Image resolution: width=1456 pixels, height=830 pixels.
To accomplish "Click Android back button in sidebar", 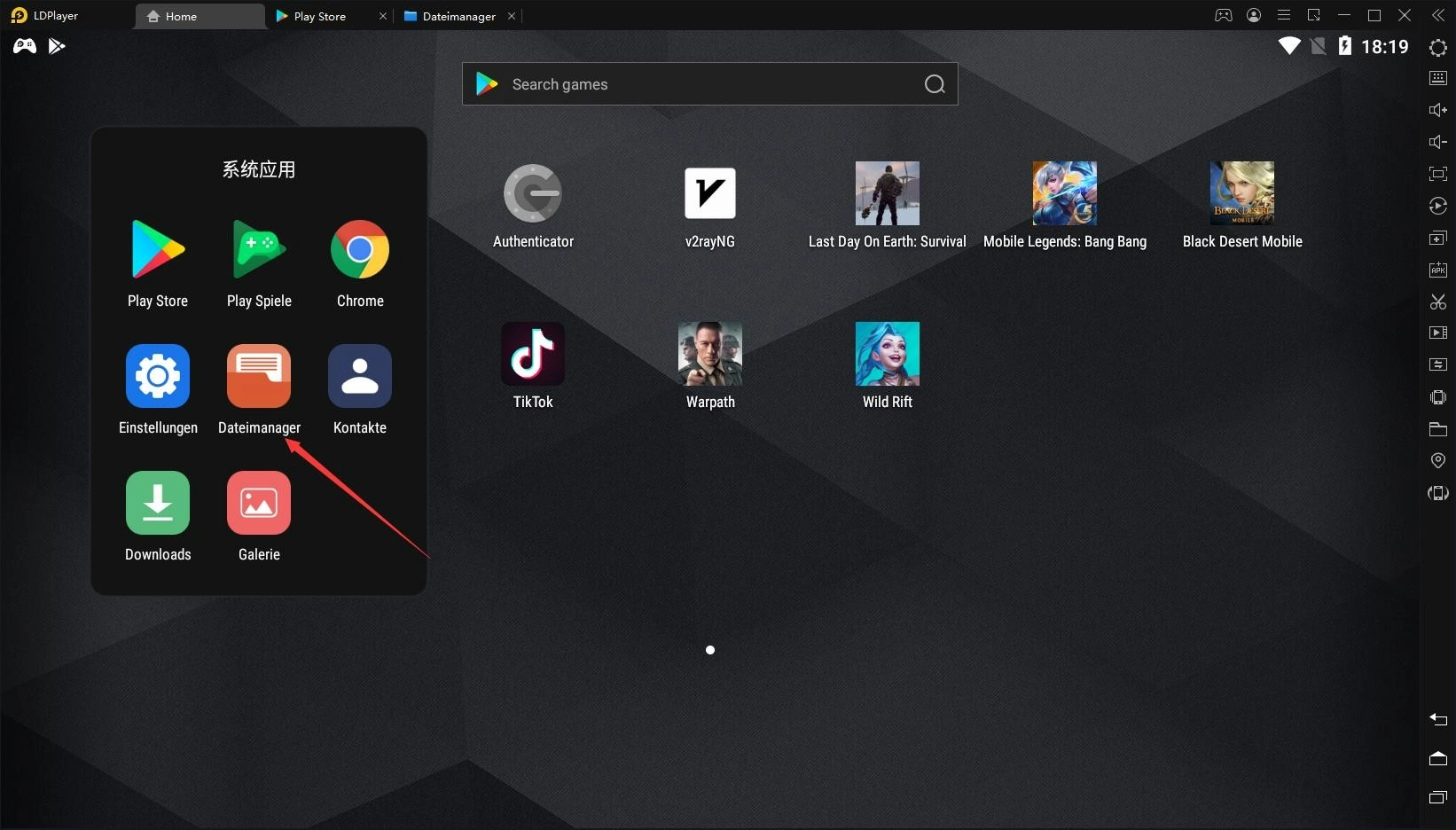I will pos(1438,719).
